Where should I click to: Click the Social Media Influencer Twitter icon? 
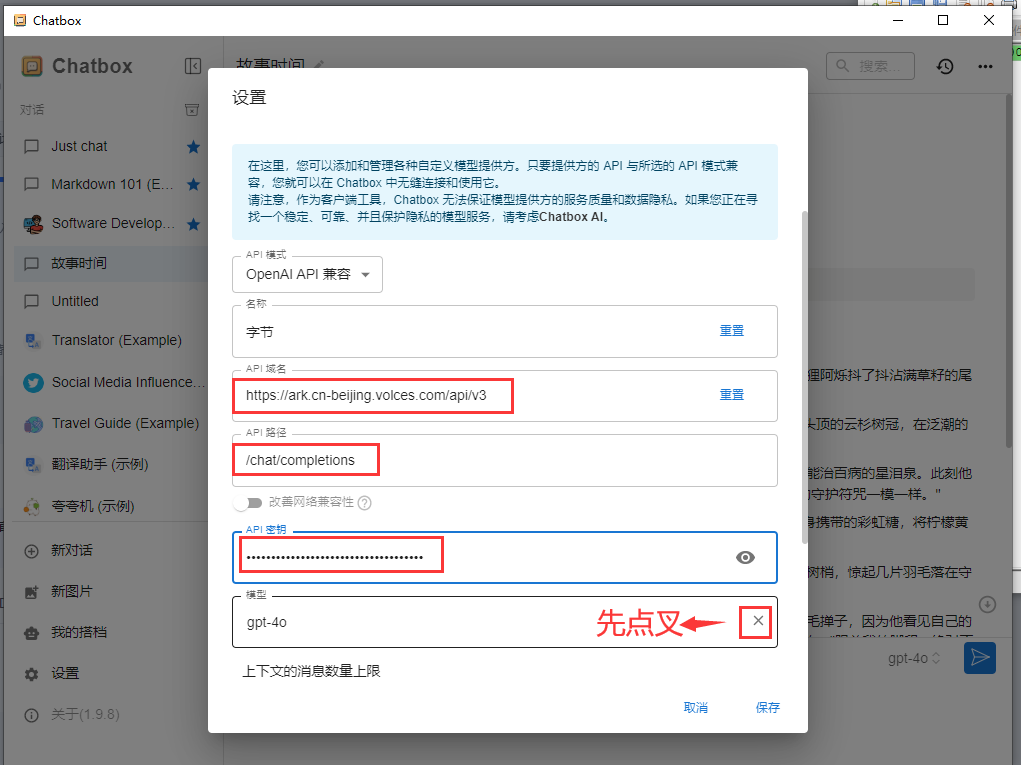[33, 383]
